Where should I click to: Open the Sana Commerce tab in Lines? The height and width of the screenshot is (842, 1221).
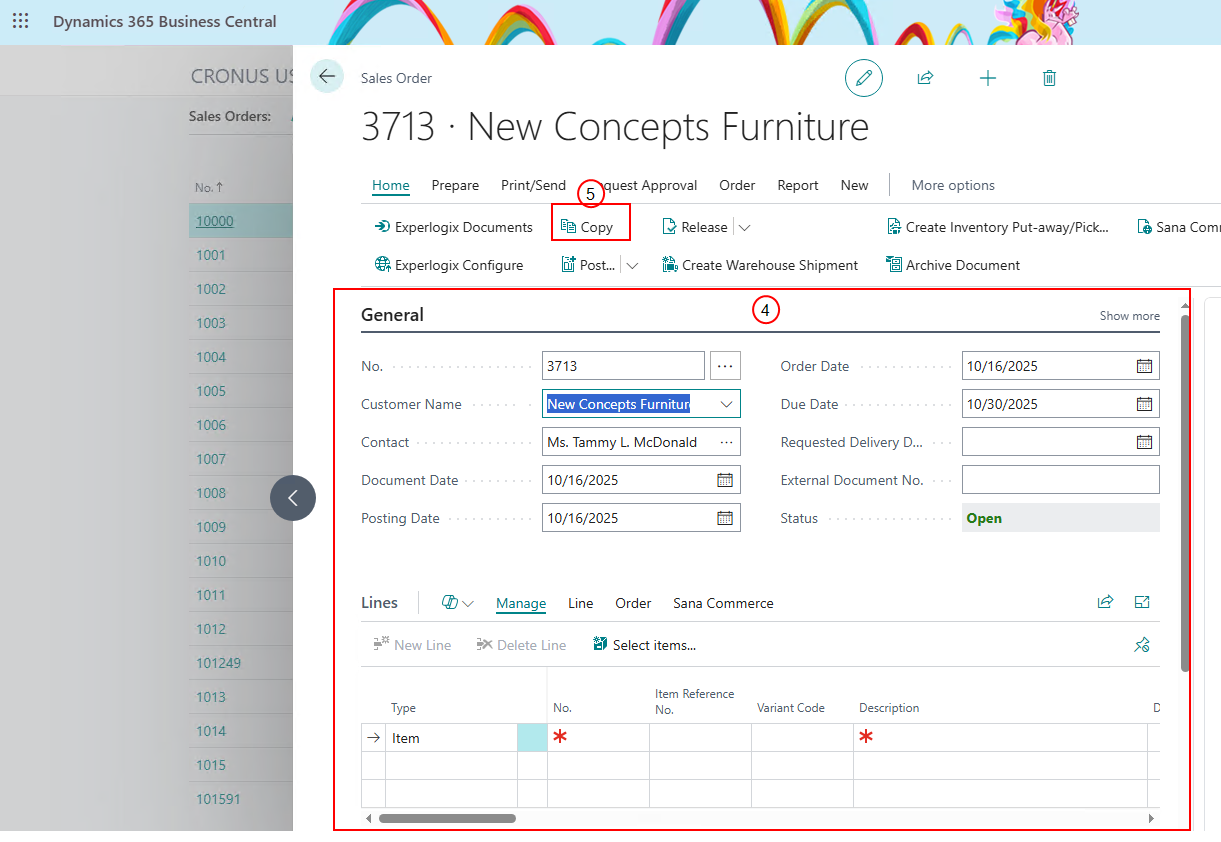click(x=723, y=603)
